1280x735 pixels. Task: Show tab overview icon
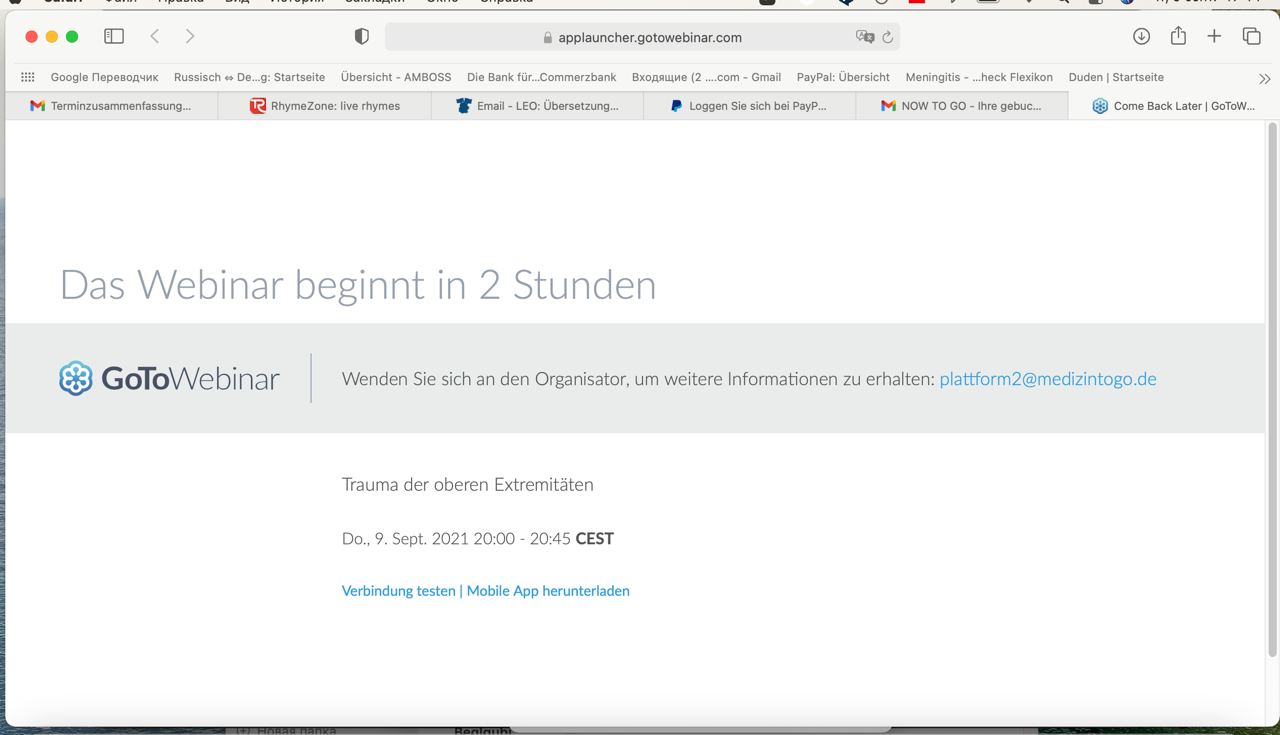click(1251, 36)
